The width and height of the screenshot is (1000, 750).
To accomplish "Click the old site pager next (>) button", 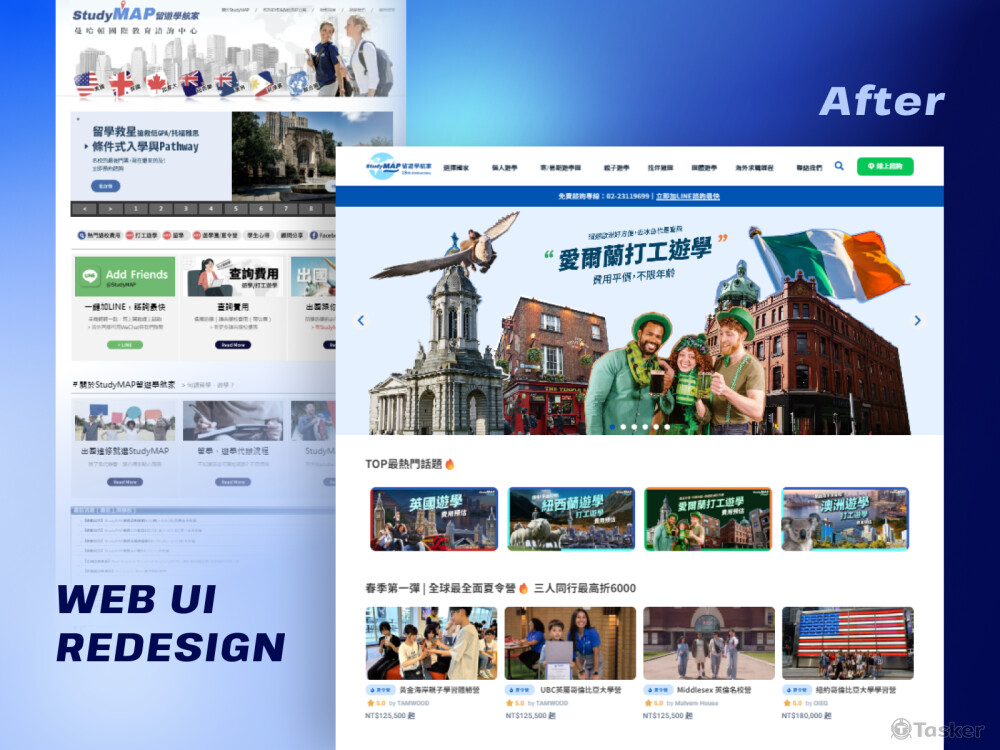I will click(110, 209).
